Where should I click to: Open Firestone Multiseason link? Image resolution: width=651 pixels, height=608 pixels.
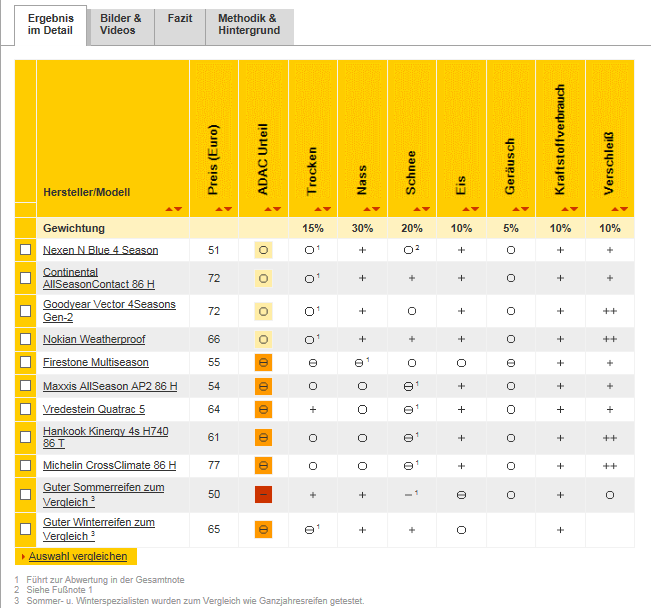pos(96,362)
